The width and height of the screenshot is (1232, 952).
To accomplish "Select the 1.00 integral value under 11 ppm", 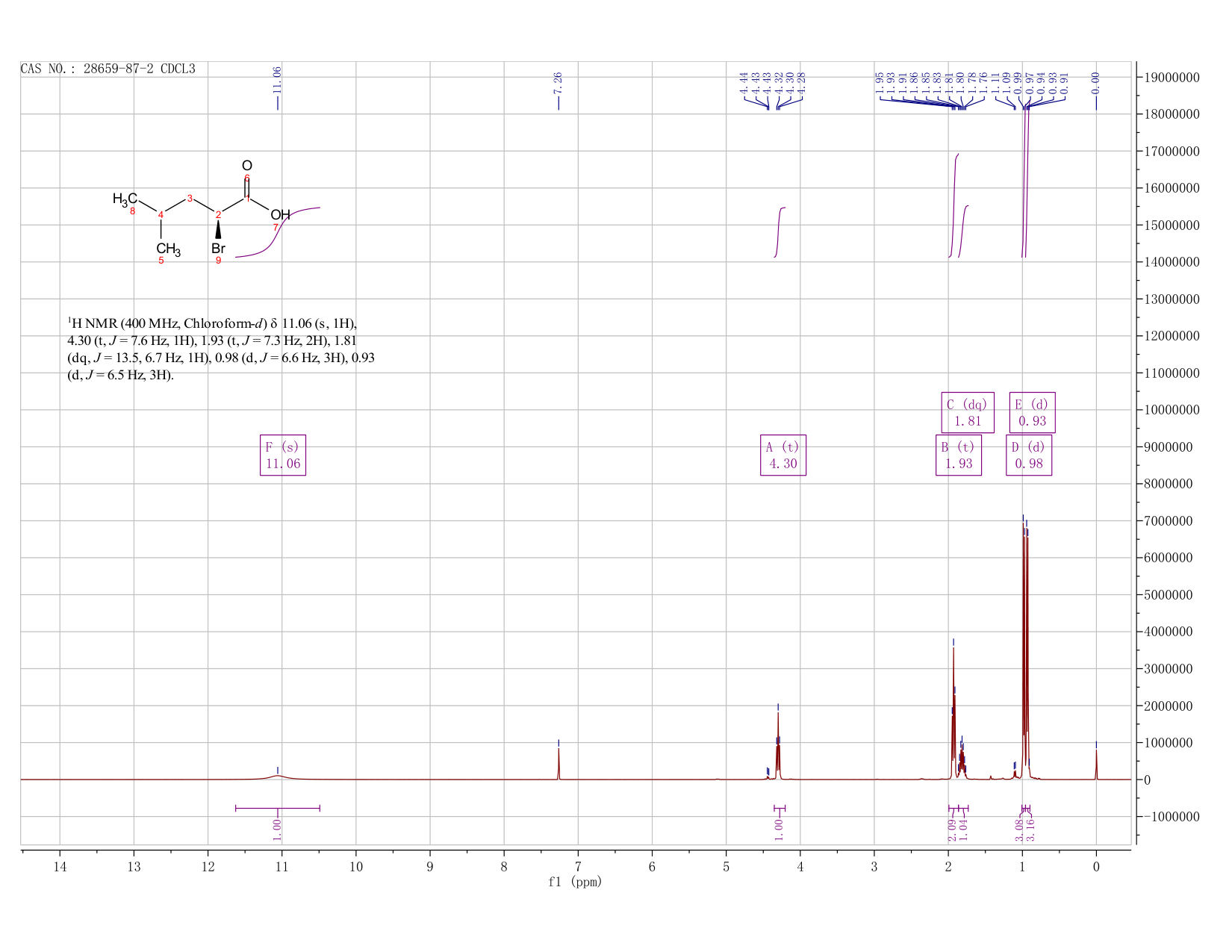I will point(276,828).
